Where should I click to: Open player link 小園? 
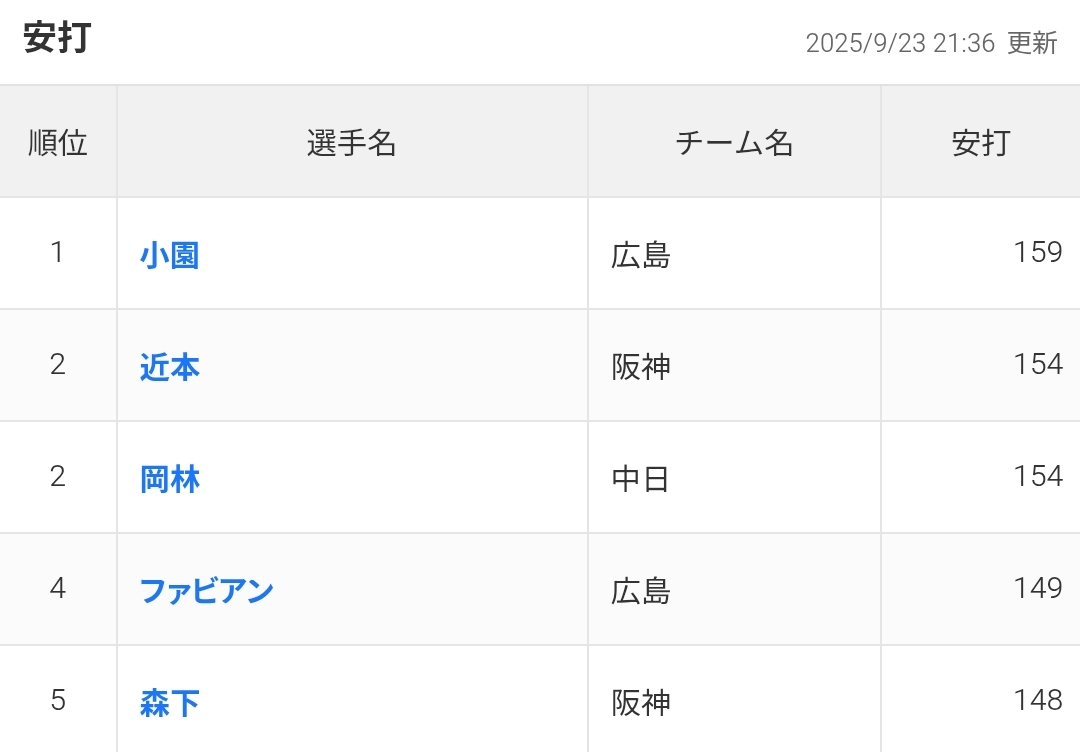tap(170, 256)
